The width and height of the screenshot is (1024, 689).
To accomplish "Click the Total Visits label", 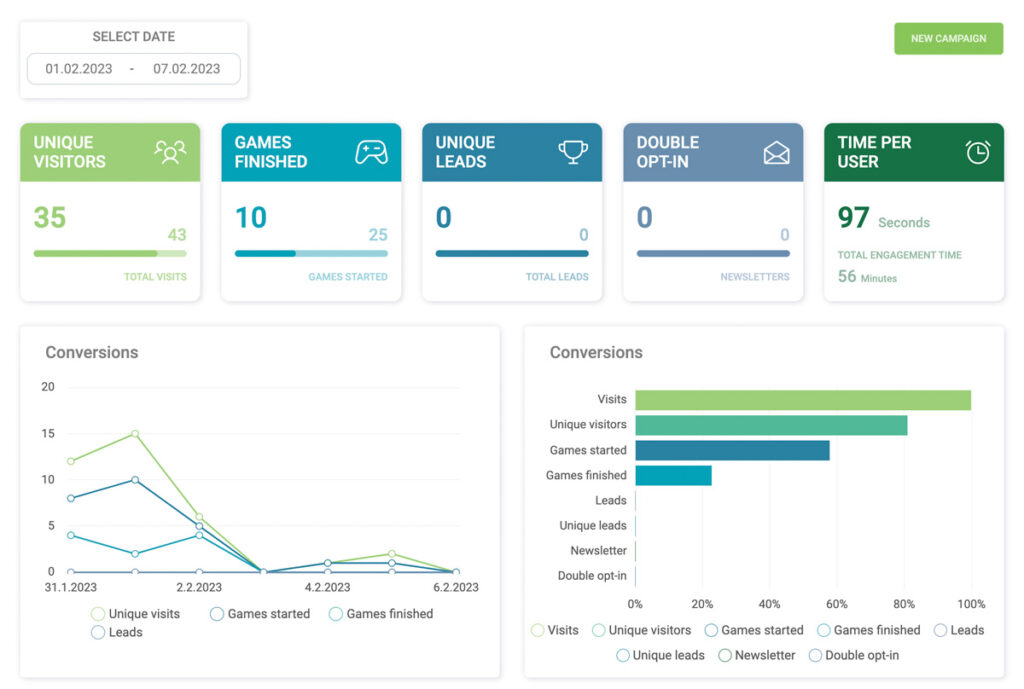I will (155, 277).
